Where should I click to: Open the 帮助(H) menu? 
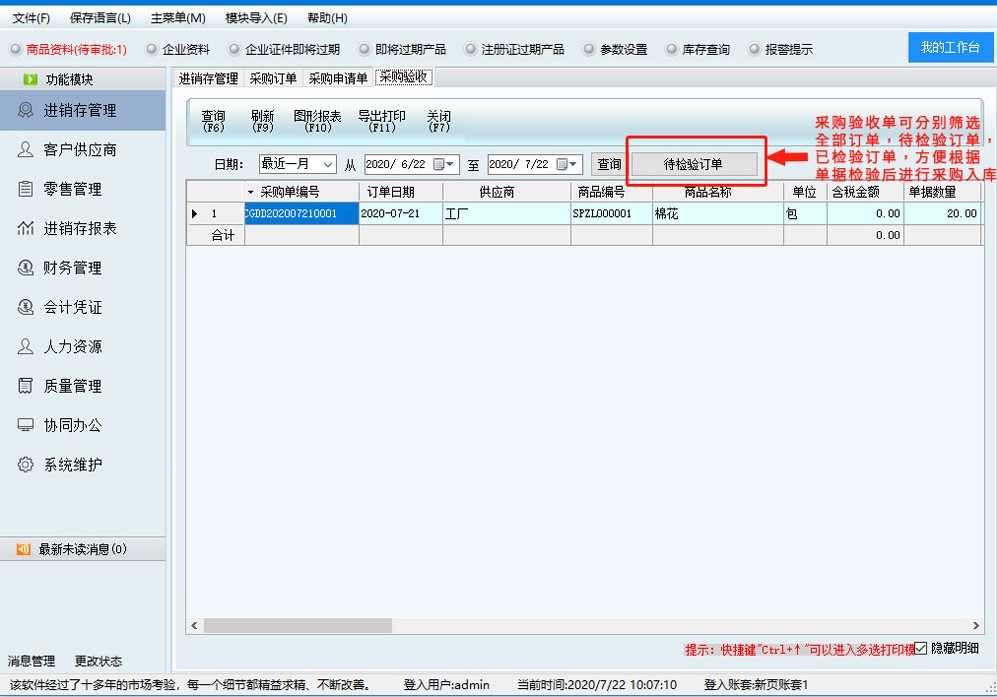click(x=327, y=18)
